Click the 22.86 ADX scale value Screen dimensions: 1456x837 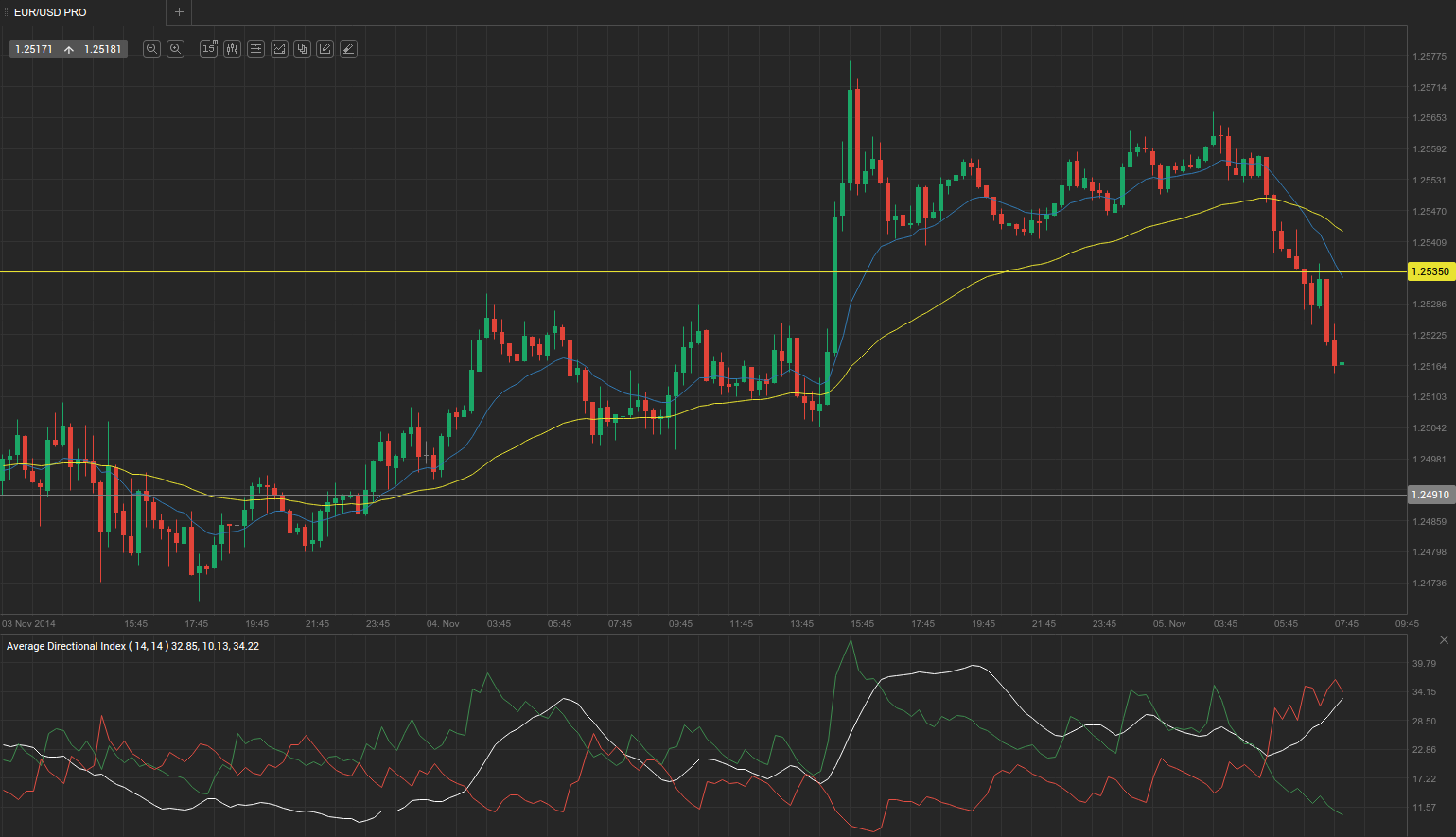click(x=1425, y=750)
